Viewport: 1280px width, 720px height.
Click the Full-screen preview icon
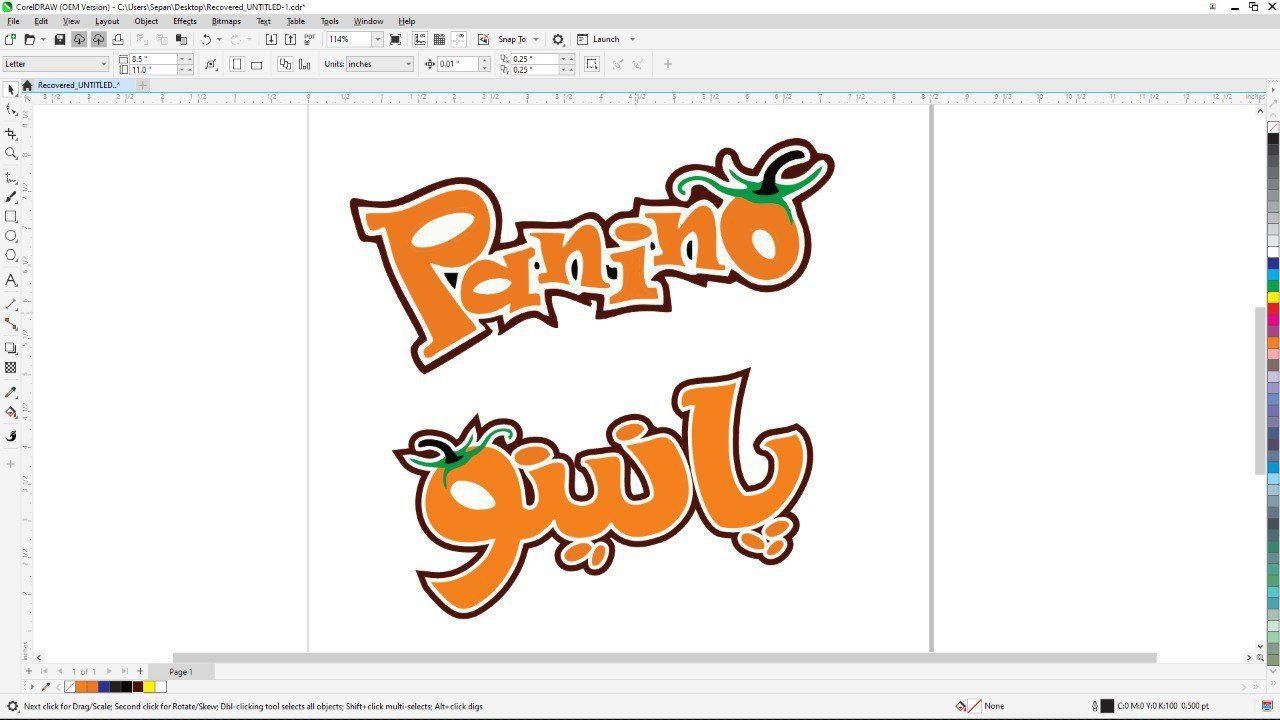click(x=396, y=39)
